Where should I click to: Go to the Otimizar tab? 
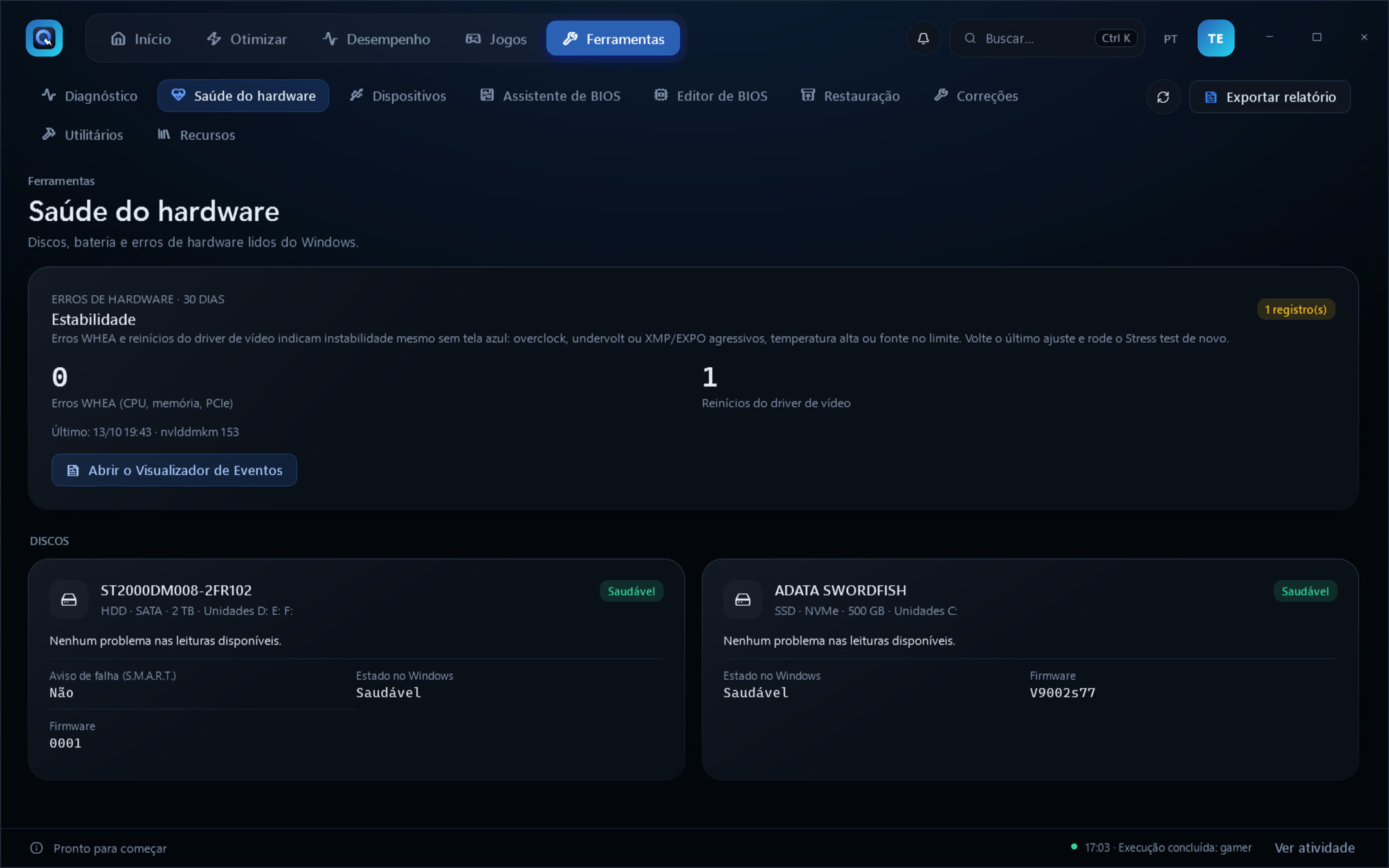pos(247,39)
